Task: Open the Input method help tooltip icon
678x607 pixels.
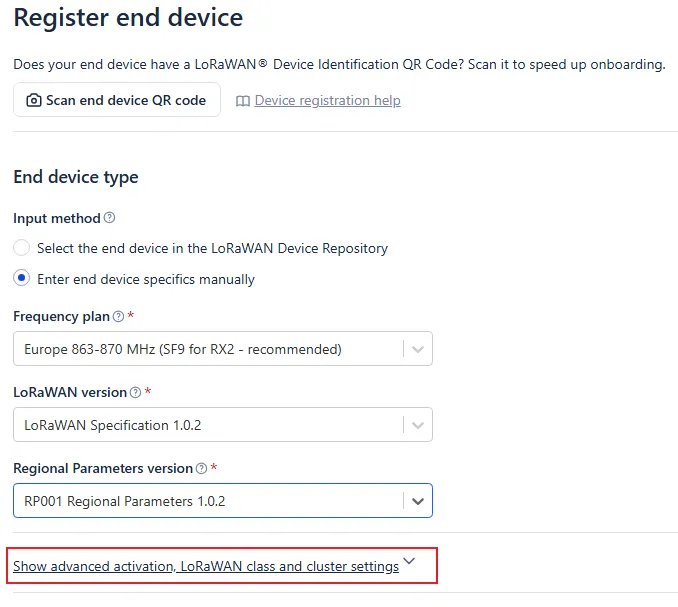Action: 110,217
